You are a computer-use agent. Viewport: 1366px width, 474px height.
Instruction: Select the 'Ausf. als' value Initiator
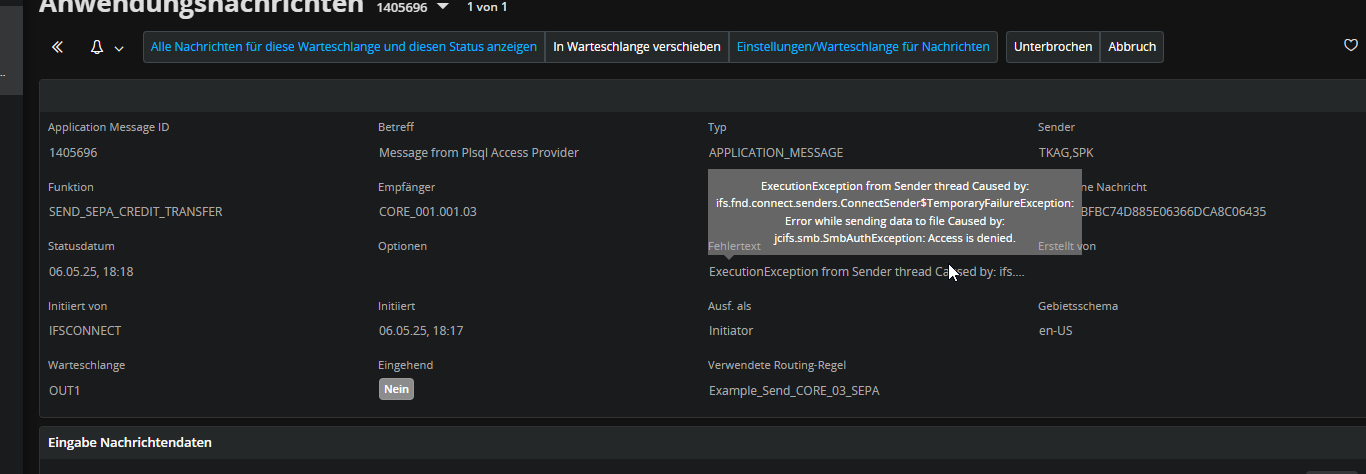[x=731, y=330]
